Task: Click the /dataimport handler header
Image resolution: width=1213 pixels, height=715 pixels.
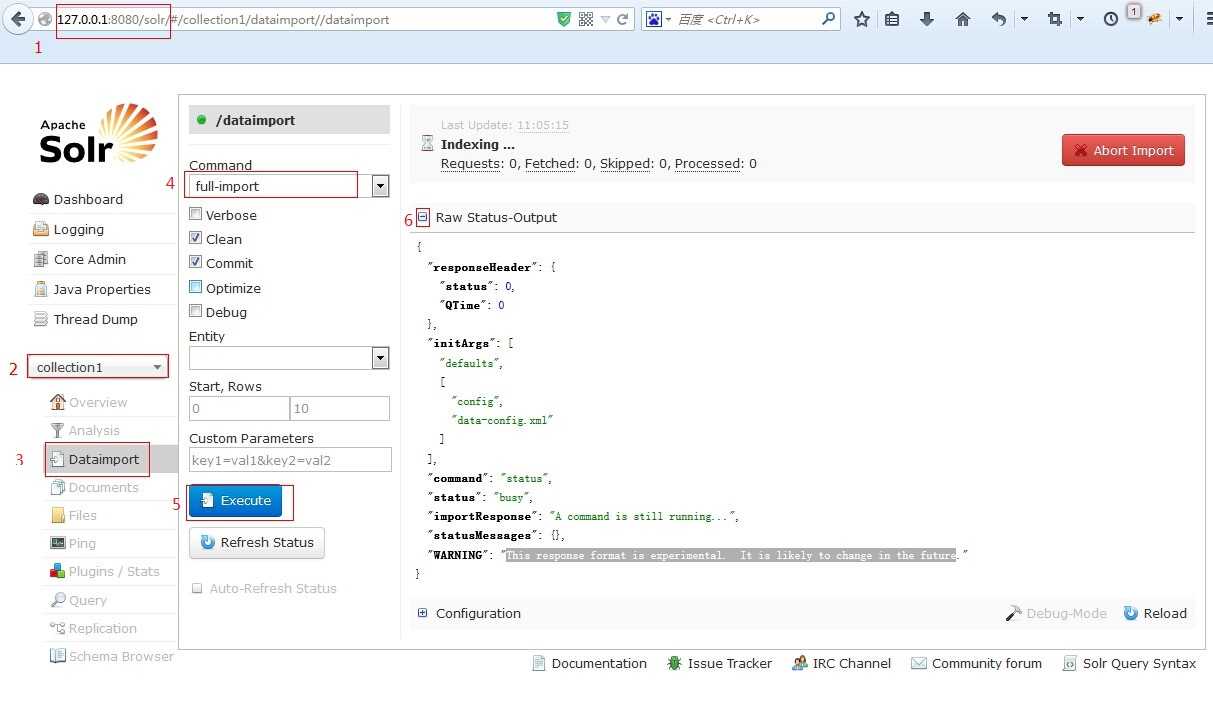Action: pos(289,120)
